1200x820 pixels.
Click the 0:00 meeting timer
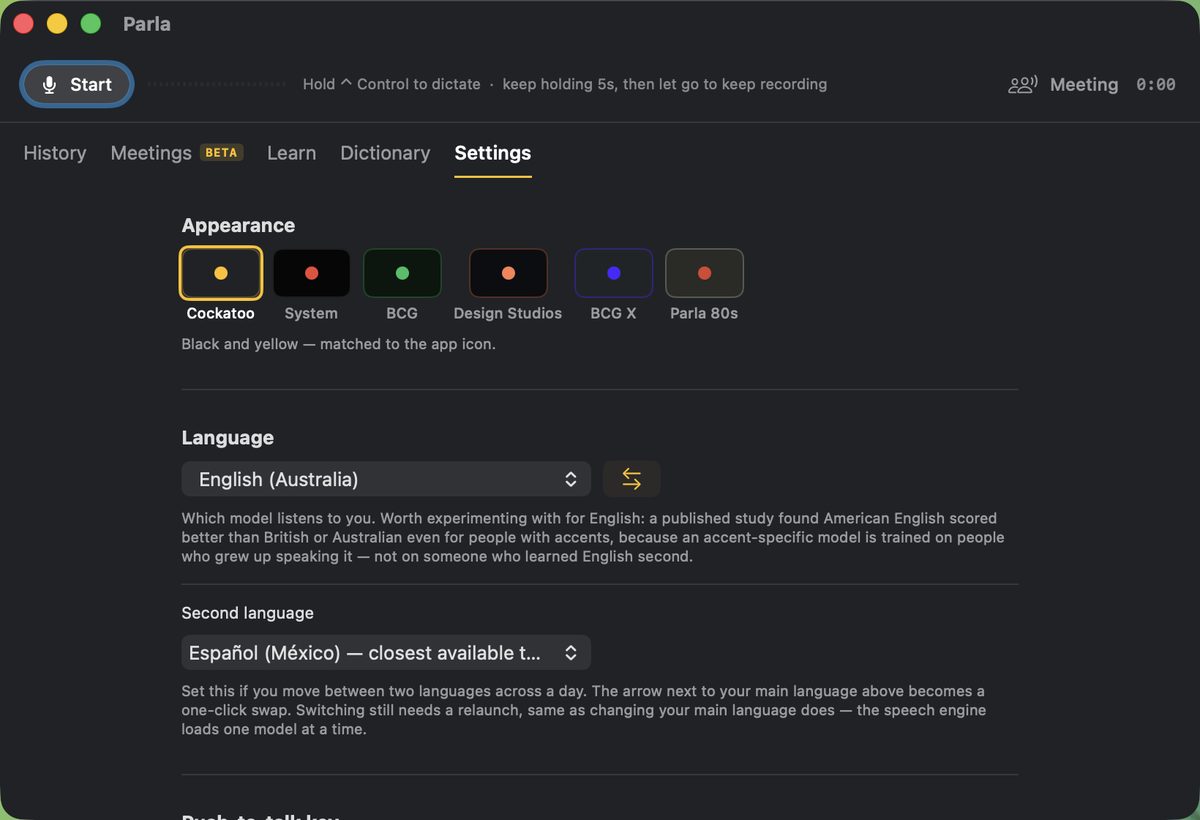pos(1156,85)
